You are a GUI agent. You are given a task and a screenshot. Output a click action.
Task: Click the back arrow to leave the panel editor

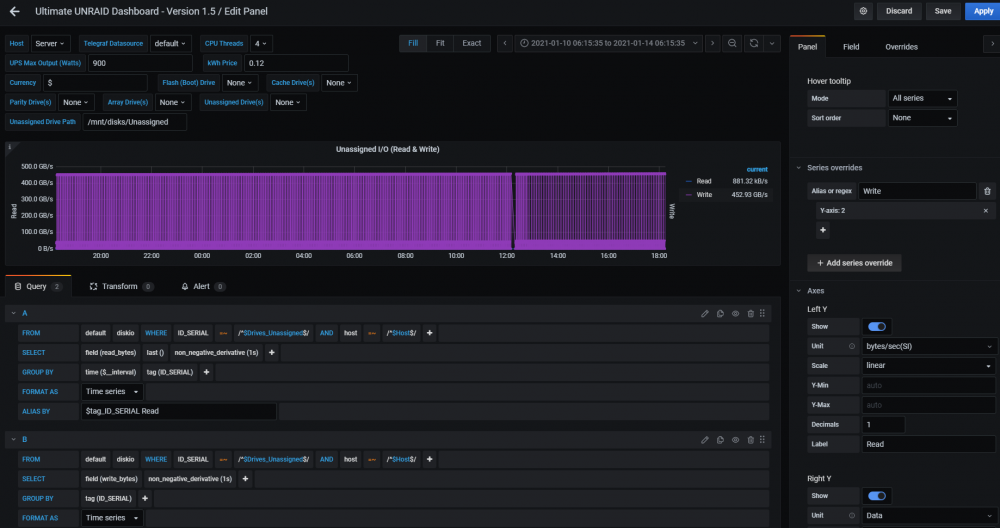[15, 11]
